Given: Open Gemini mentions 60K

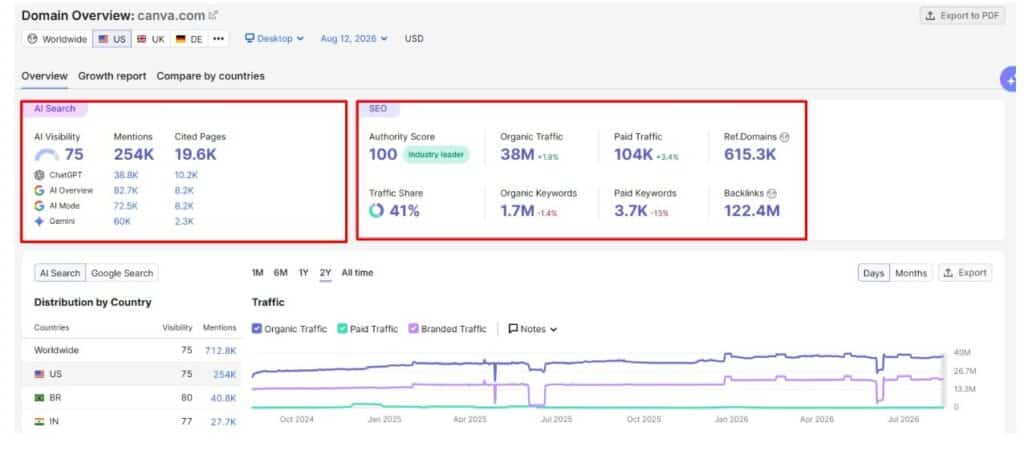Looking at the screenshot, I should click(x=122, y=221).
